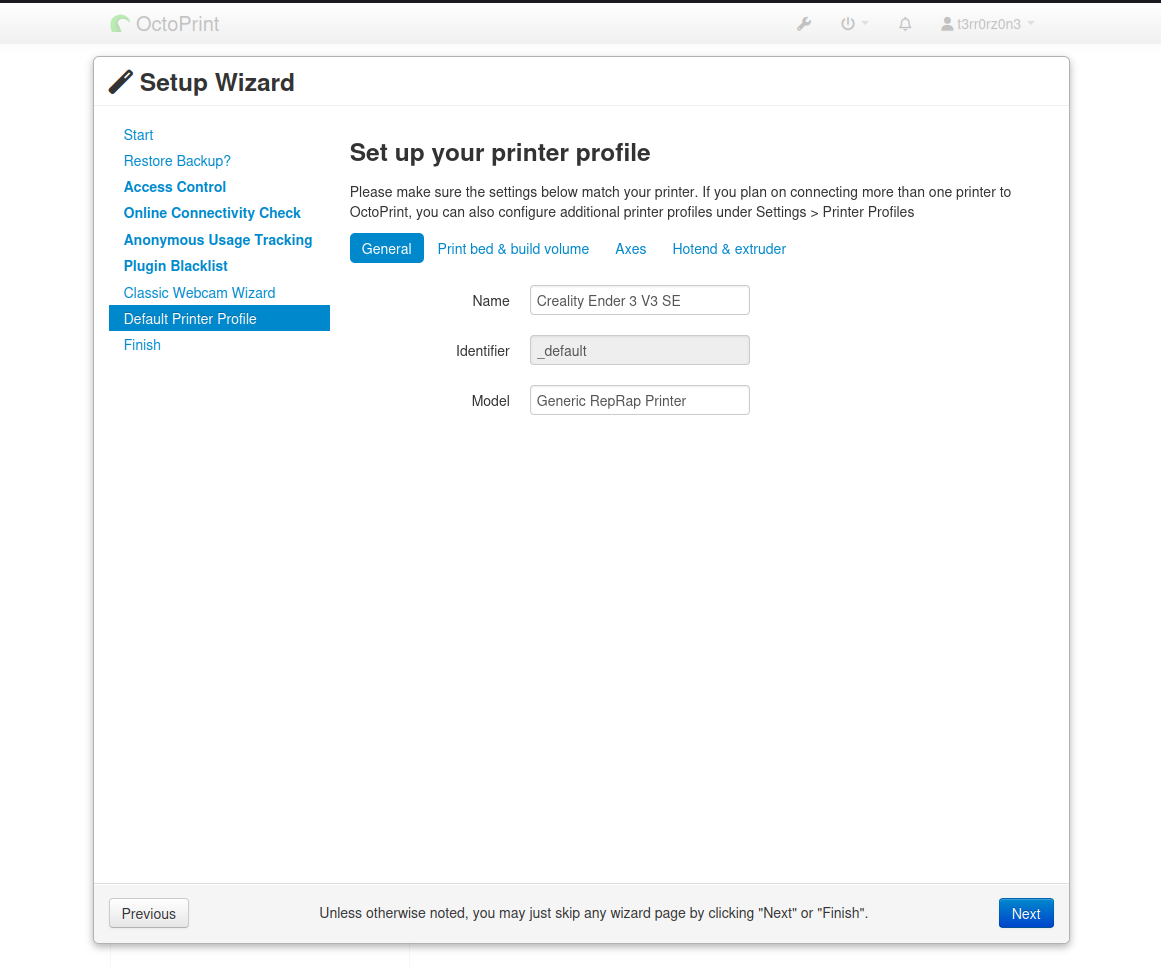Select the Axes tab
The height and width of the screenshot is (969, 1161).
(630, 249)
